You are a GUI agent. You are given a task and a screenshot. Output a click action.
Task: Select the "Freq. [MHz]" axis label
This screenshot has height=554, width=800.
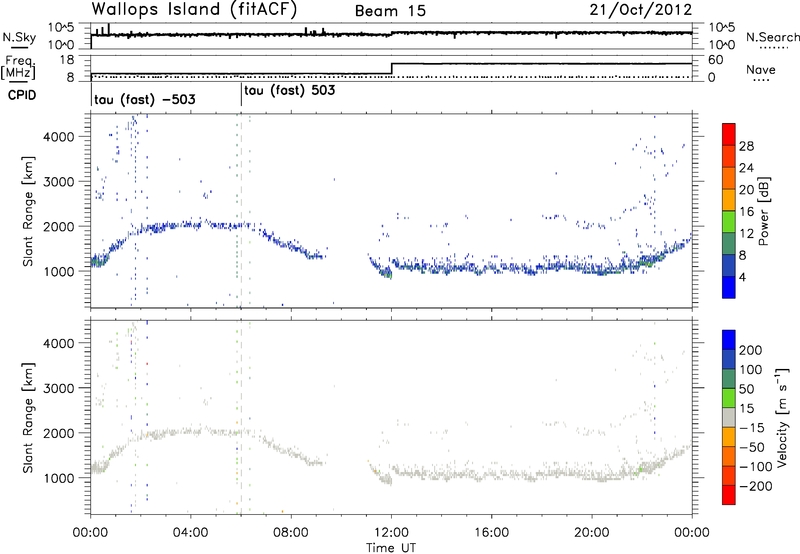(18, 68)
